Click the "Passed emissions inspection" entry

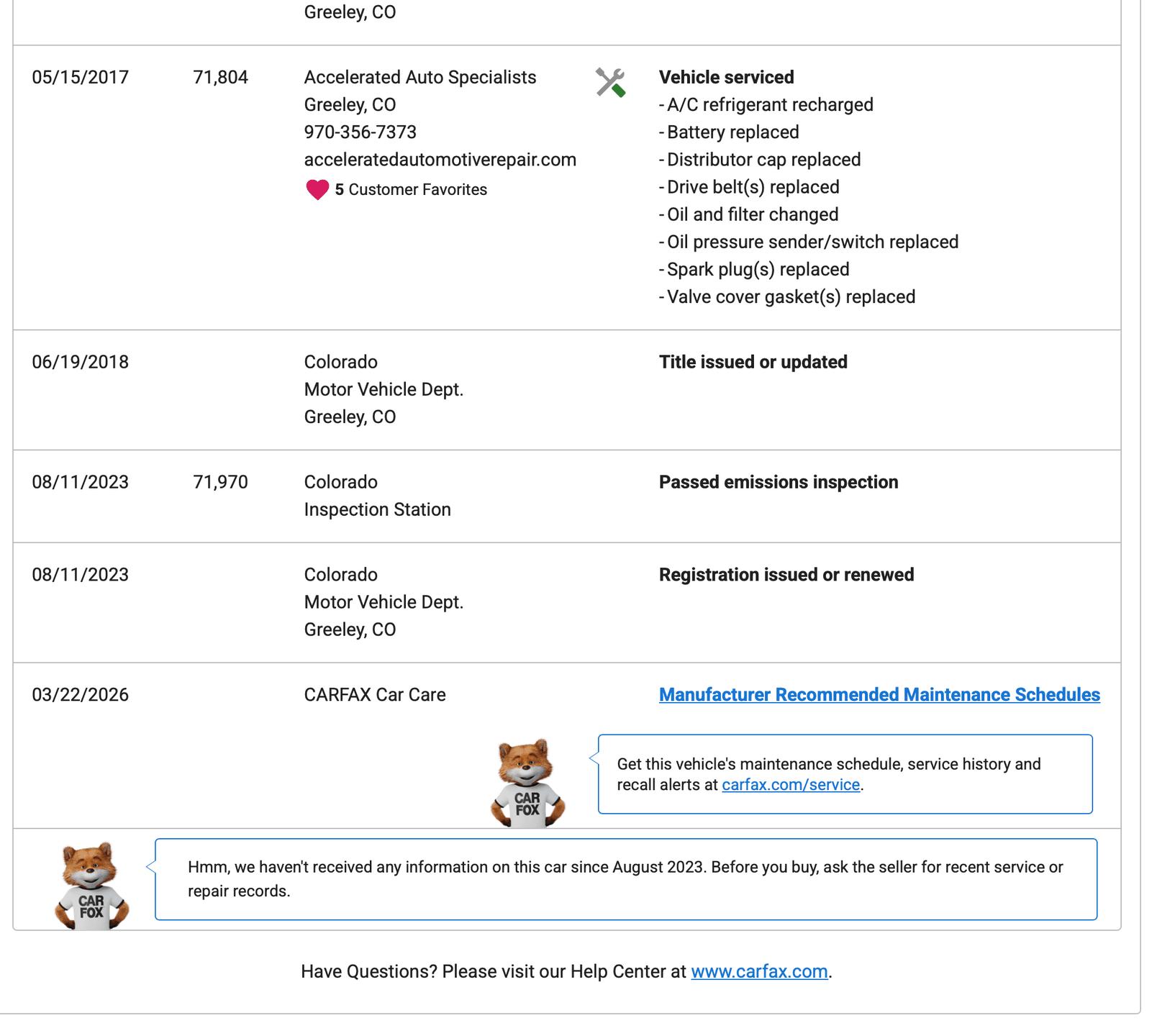pyautogui.click(x=778, y=483)
